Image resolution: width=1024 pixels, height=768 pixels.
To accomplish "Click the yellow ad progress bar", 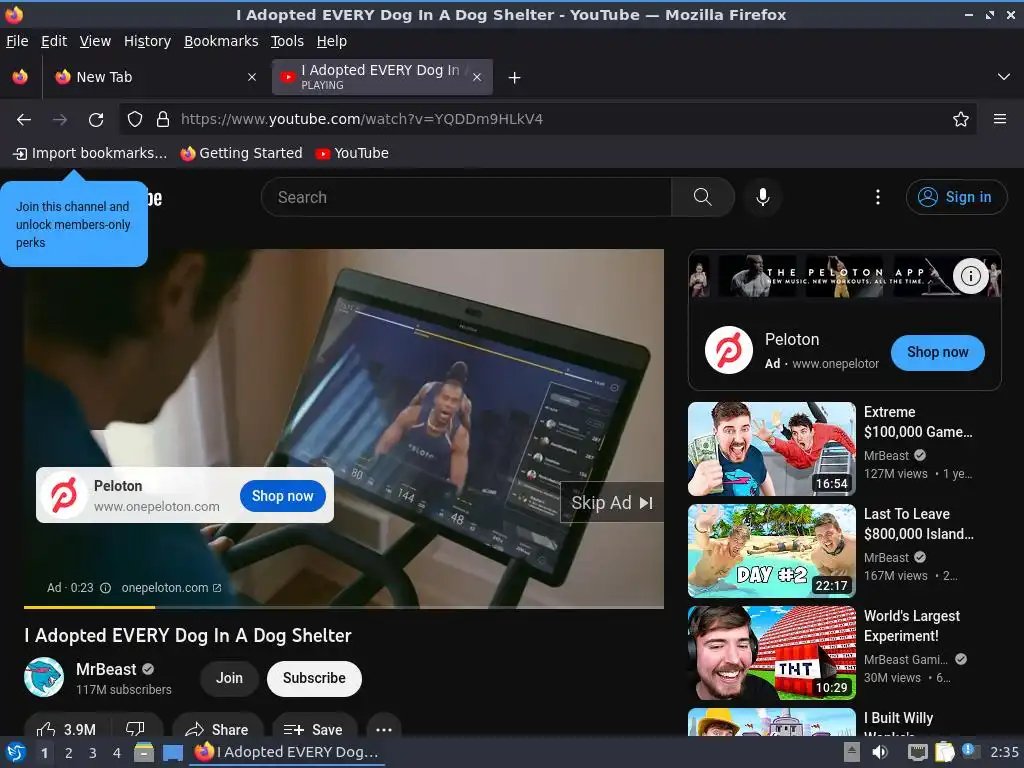I will [89, 607].
